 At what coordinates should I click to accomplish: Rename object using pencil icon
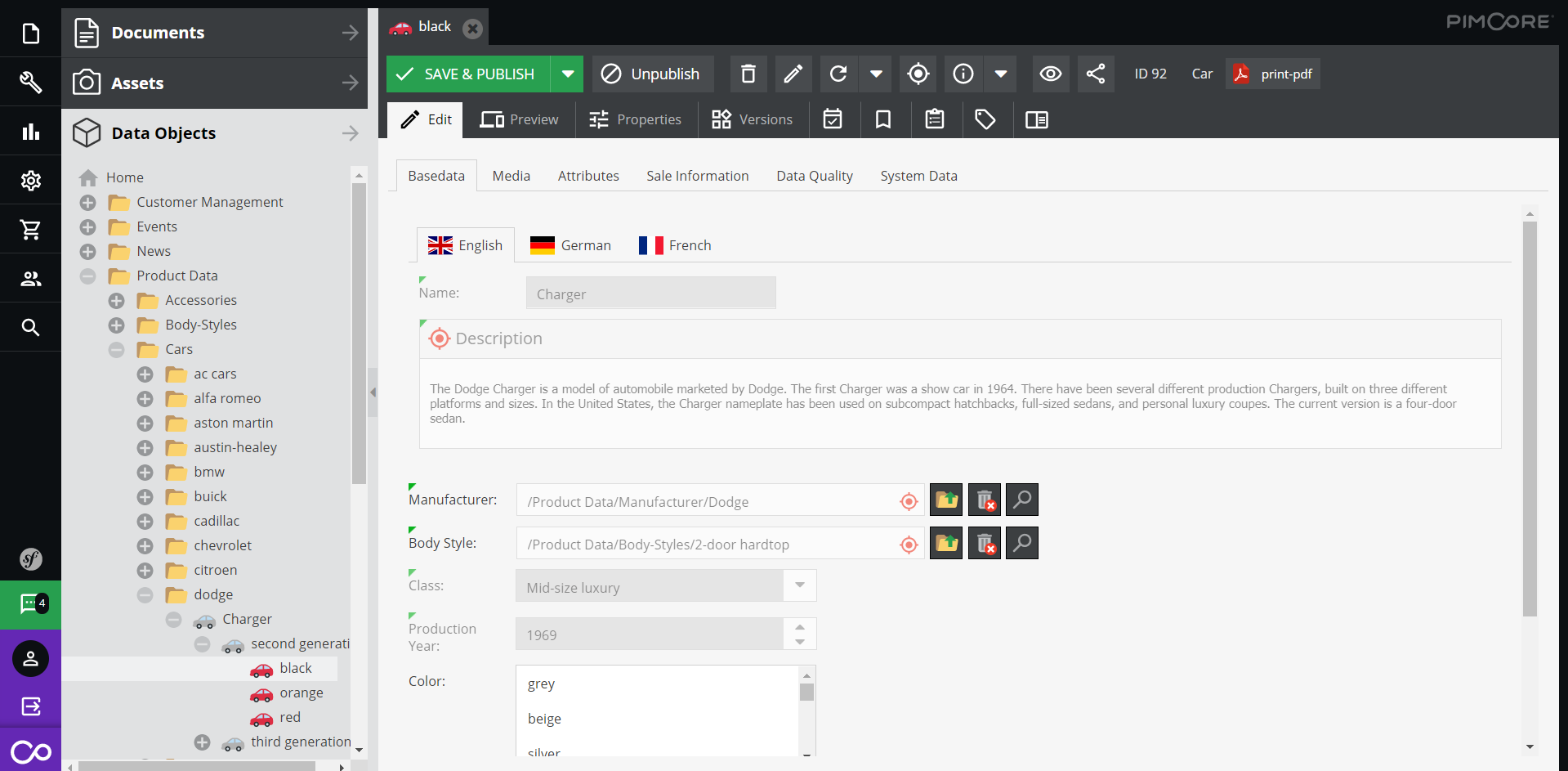pyautogui.click(x=793, y=74)
